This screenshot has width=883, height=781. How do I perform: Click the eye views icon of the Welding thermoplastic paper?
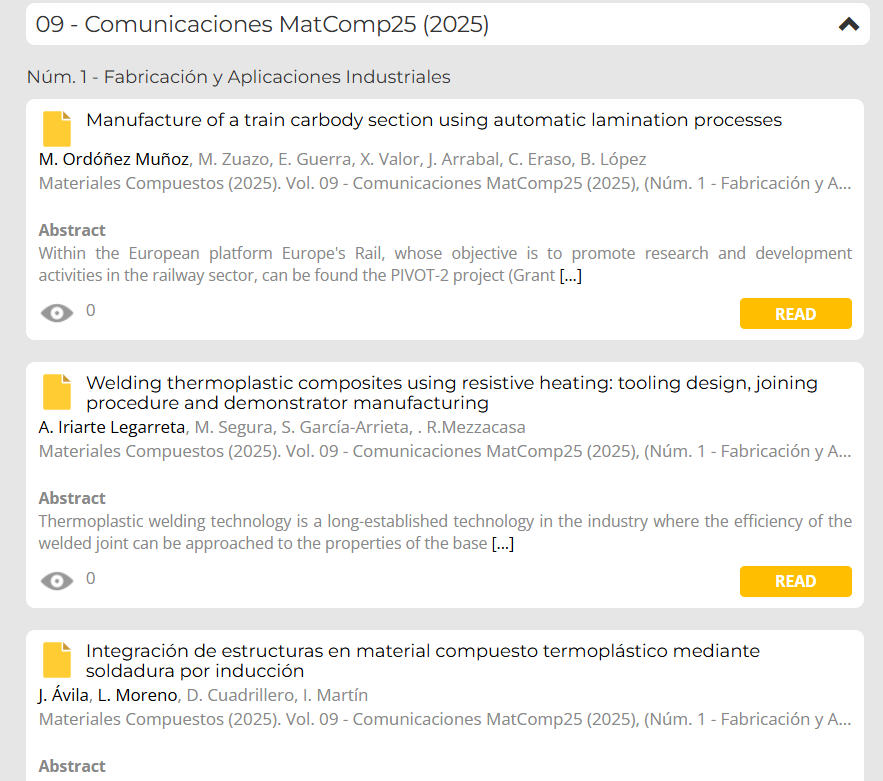pyautogui.click(x=57, y=581)
